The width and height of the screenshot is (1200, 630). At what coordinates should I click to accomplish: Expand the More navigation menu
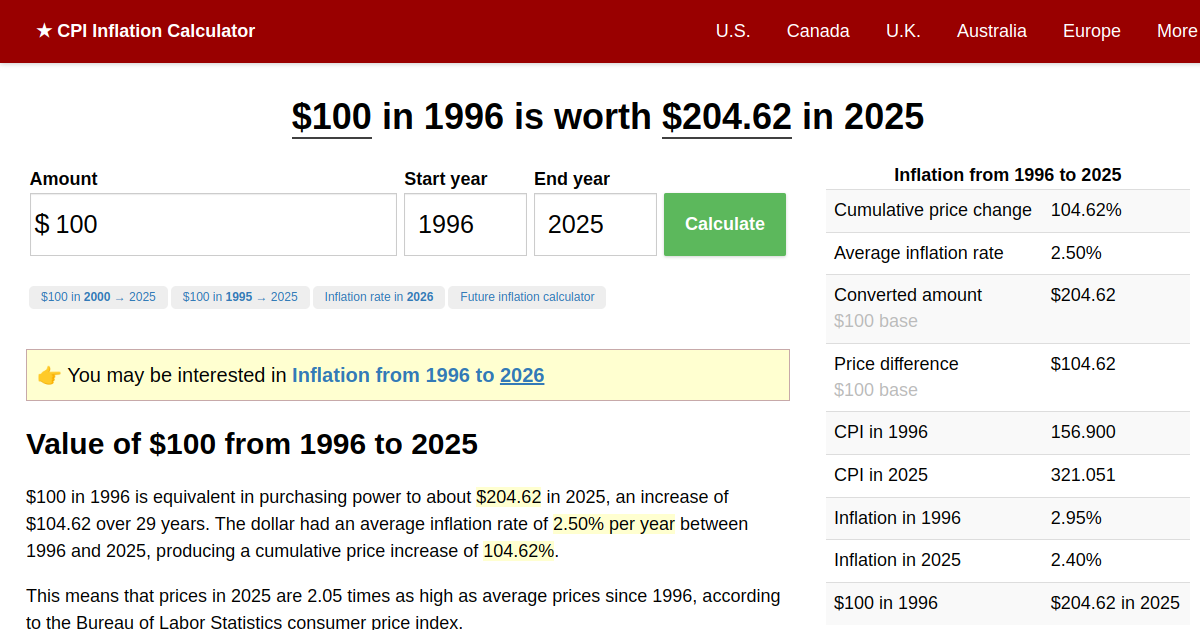coord(1176,31)
